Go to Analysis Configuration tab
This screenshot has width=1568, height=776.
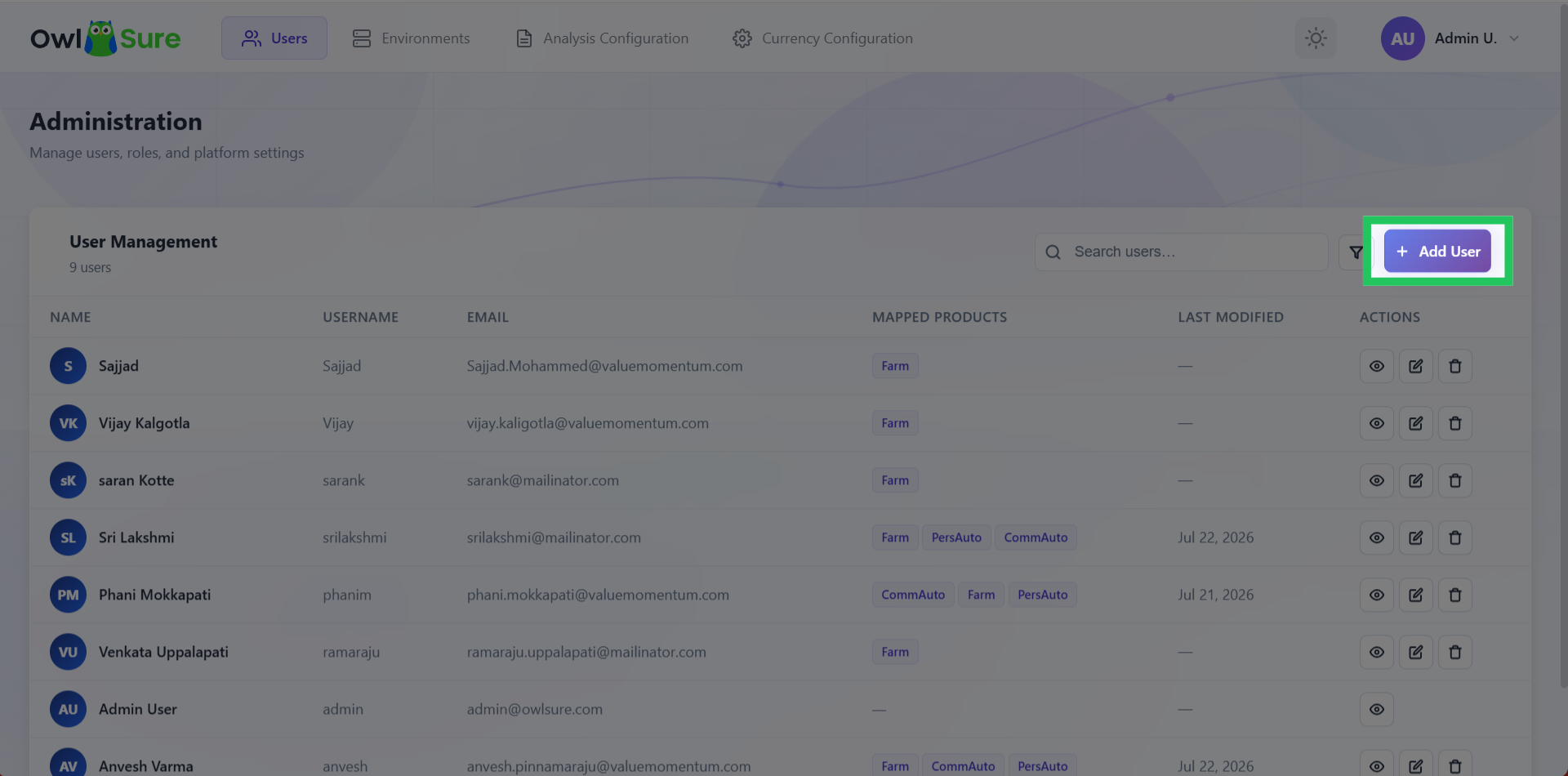(603, 38)
